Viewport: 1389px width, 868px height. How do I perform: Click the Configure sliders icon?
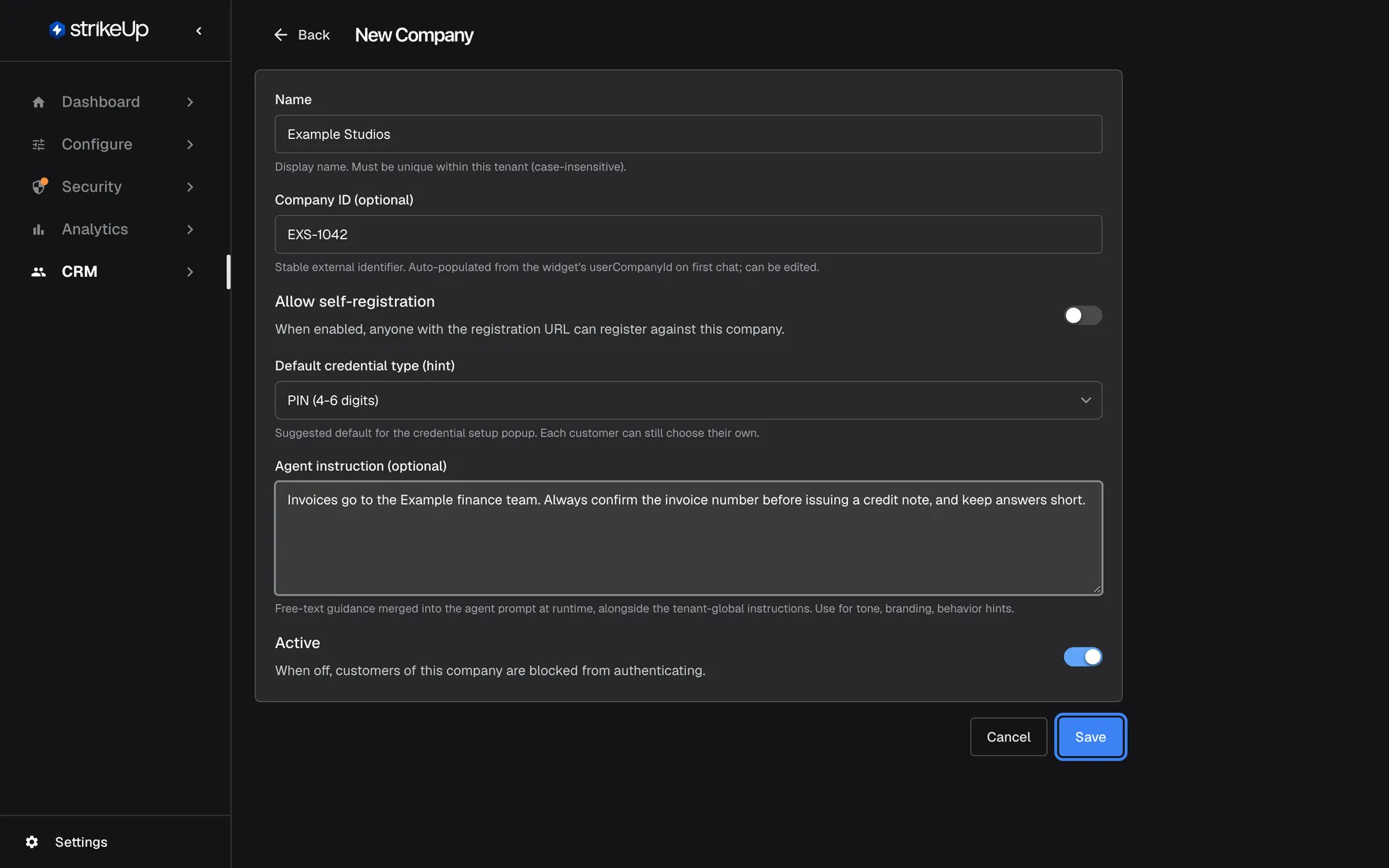[x=39, y=144]
